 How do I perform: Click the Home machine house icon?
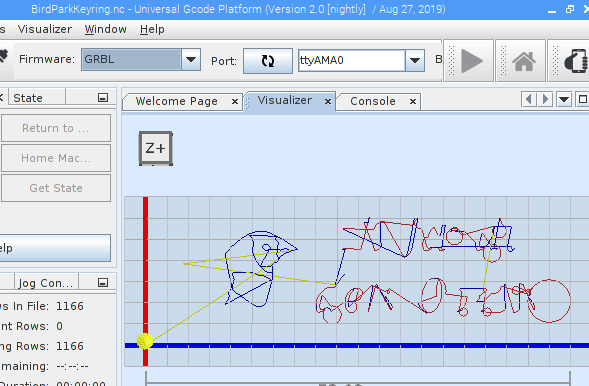click(x=524, y=61)
